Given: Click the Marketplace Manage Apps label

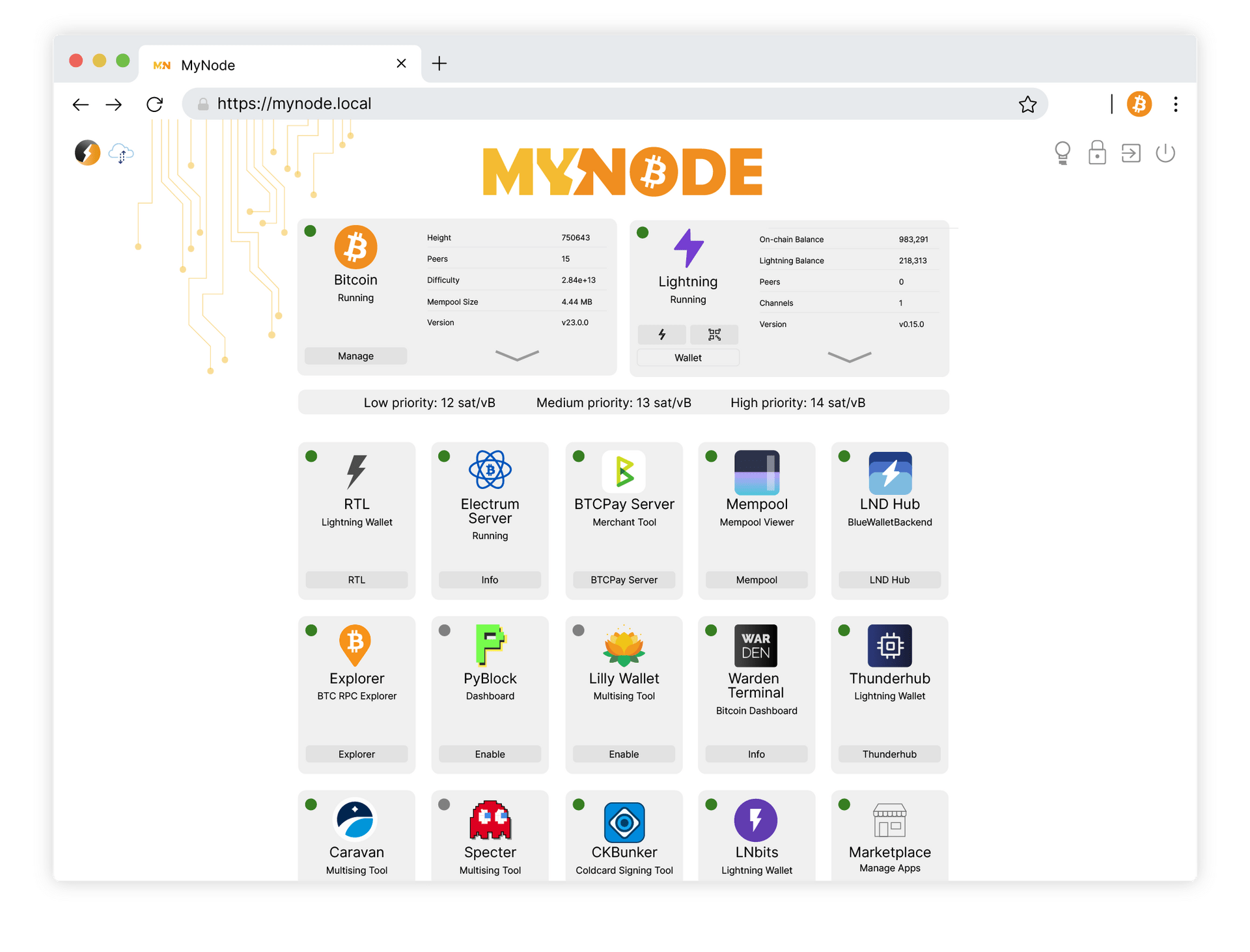Looking at the screenshot, I should click(890, 868).
